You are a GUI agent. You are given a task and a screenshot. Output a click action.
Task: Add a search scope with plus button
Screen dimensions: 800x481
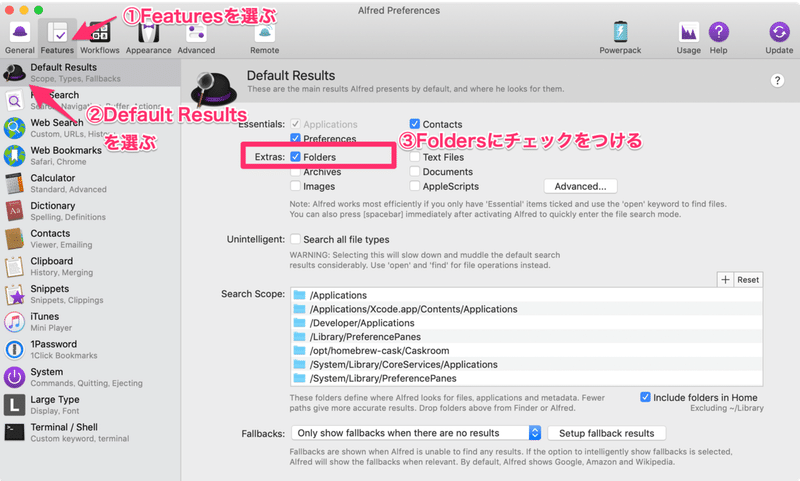[x=725, y=280]
